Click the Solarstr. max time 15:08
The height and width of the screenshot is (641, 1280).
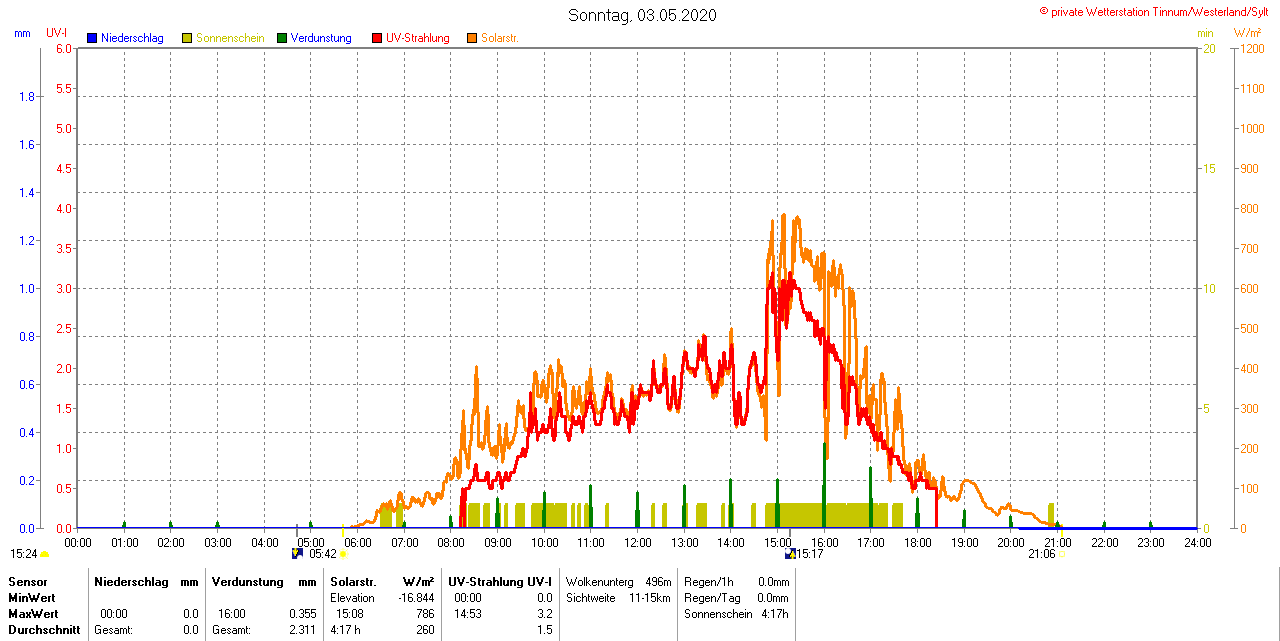coord(350,613)
